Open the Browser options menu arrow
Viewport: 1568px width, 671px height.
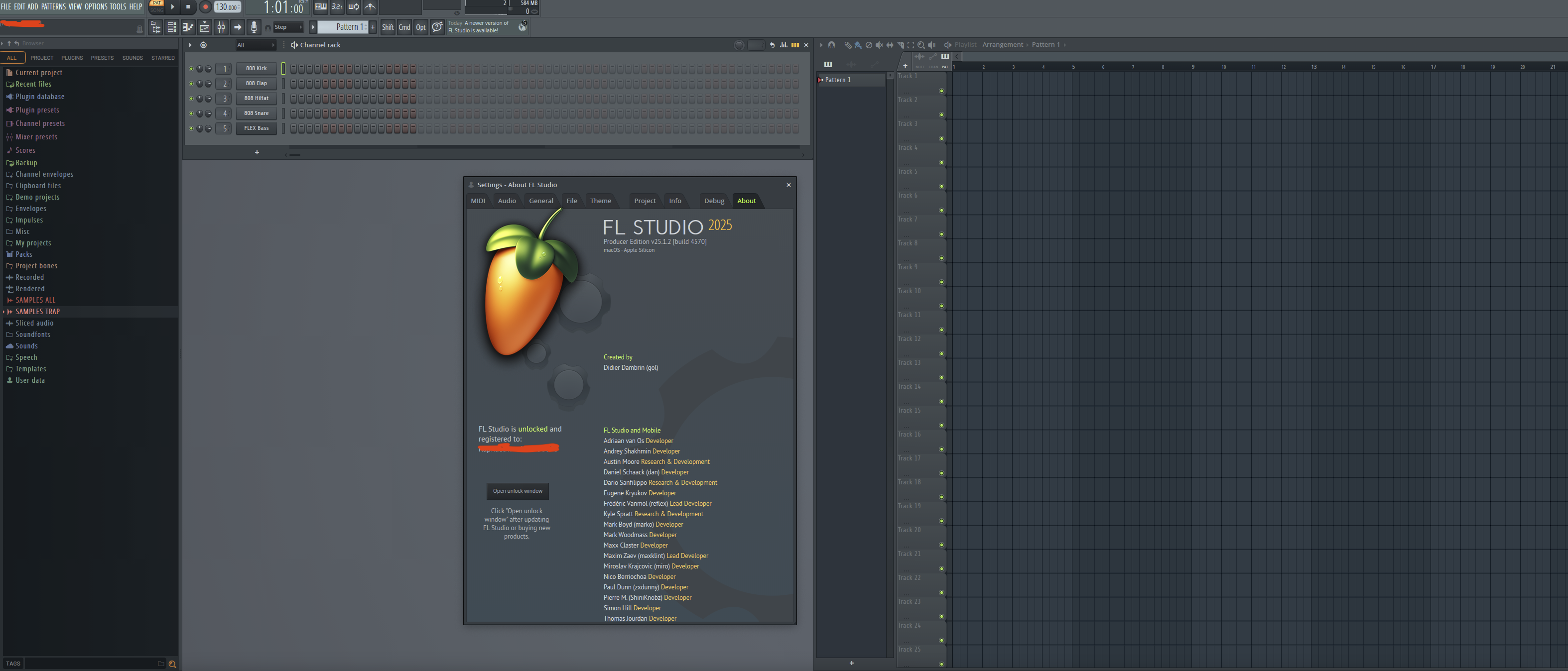point(2,43)
